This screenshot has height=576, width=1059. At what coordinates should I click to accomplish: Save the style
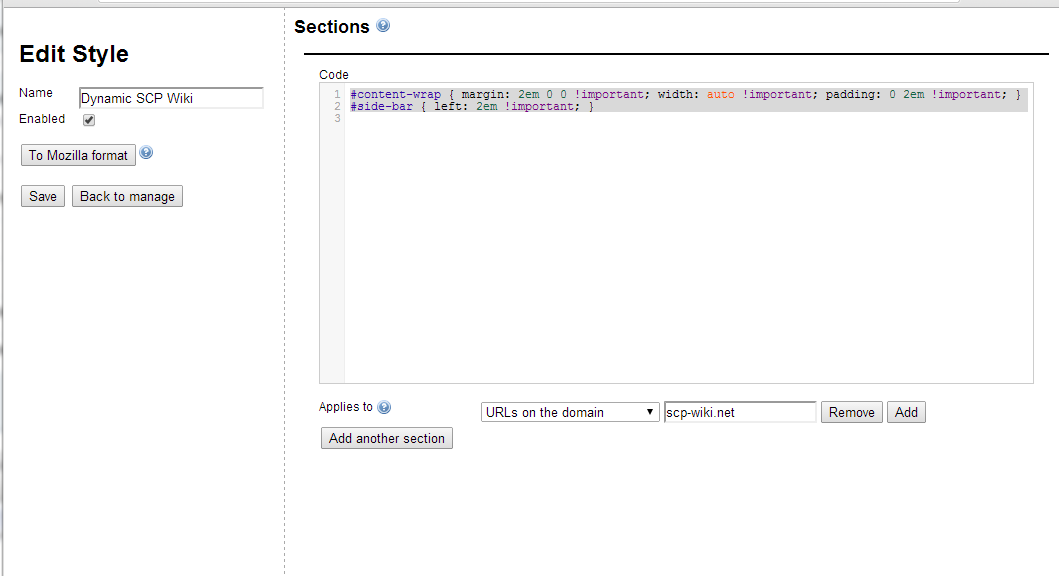[x=43, y=196]
